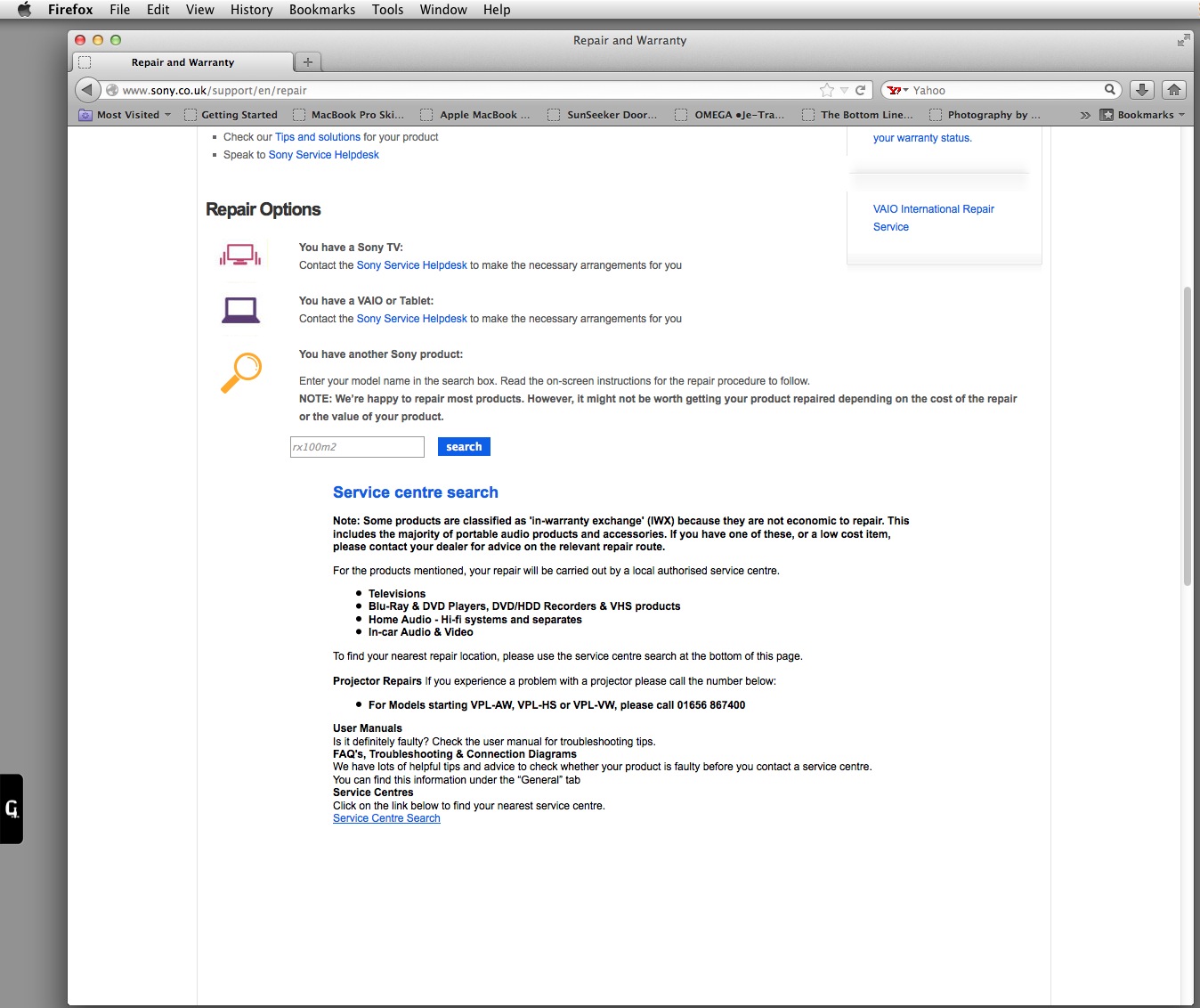Image resolution: width=1200 pixels, height=1008 pixels.
Task: Open the History menu
Action: tap(251, 10)
